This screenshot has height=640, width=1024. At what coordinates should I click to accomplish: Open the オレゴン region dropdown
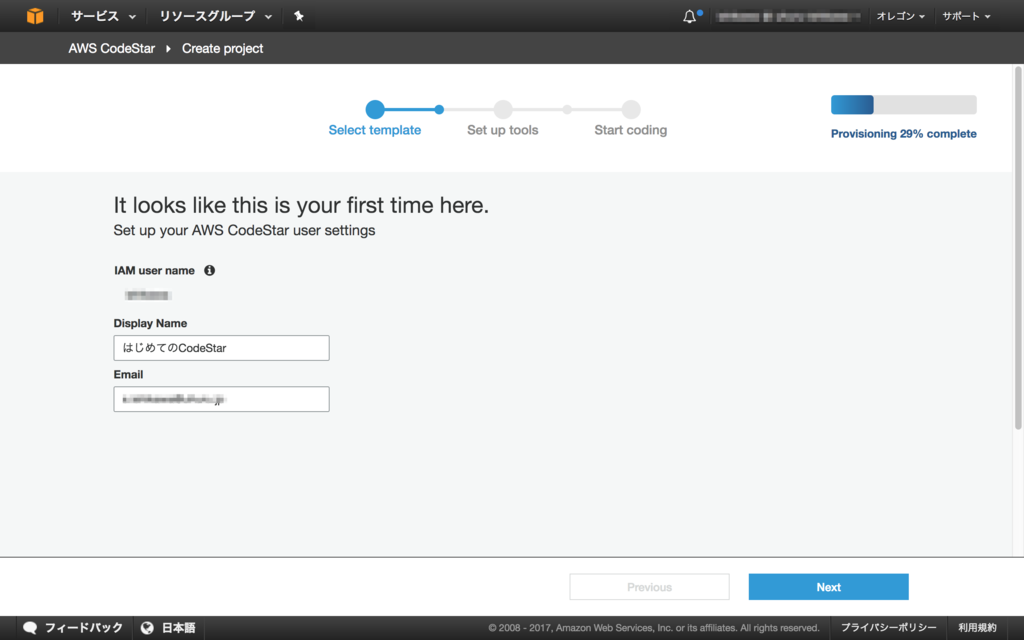[x=900, y=16]
